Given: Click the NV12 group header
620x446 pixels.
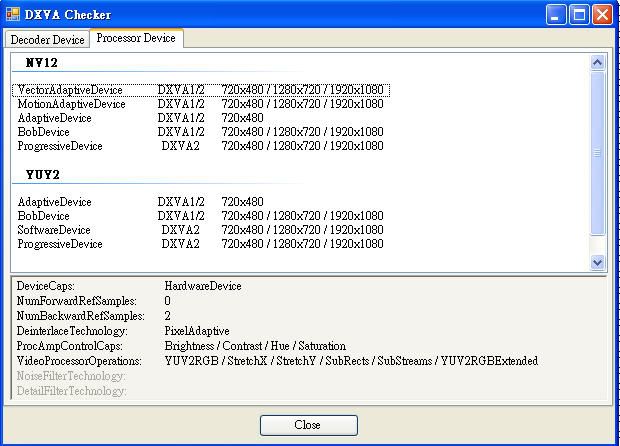Looking at the screenshot, I should (42, 63).
